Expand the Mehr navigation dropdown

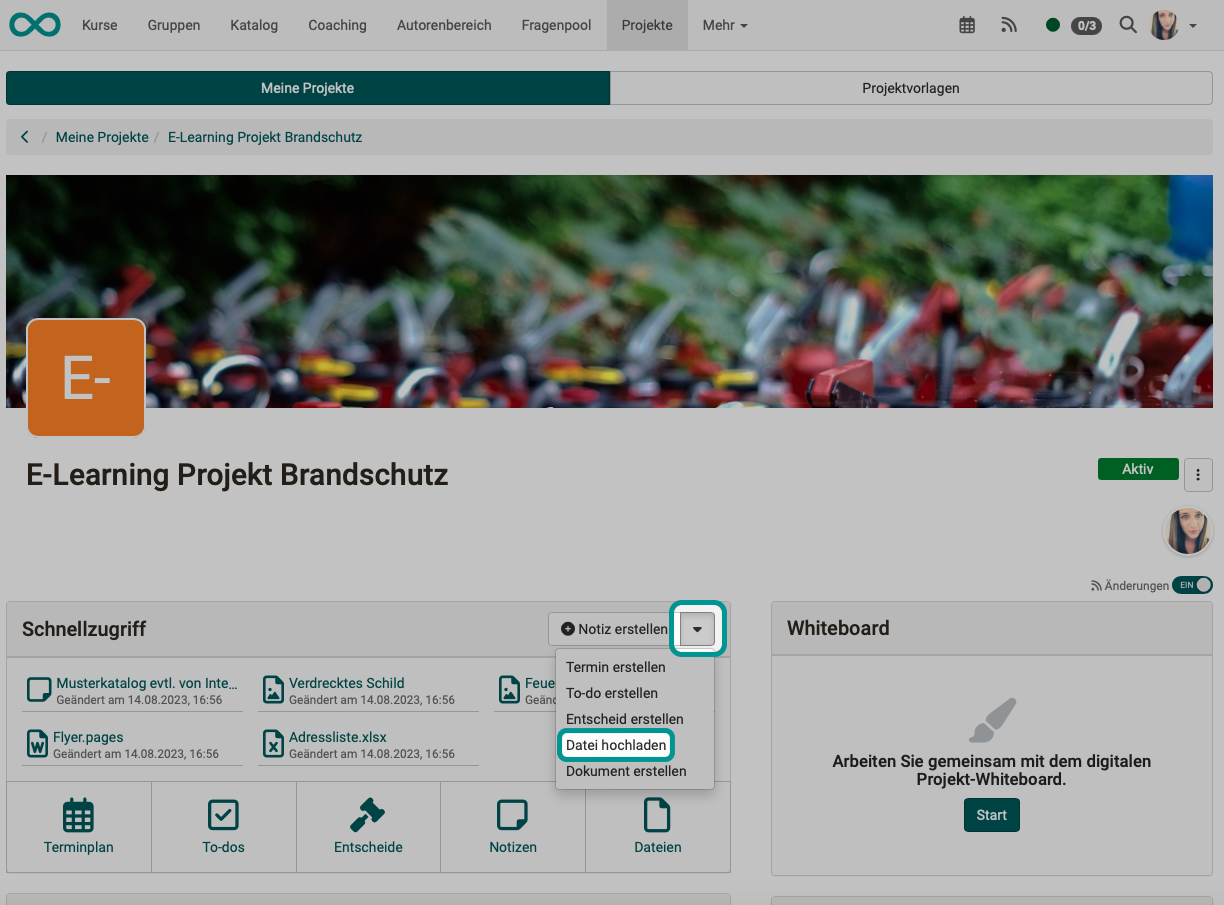click(724, 25)
